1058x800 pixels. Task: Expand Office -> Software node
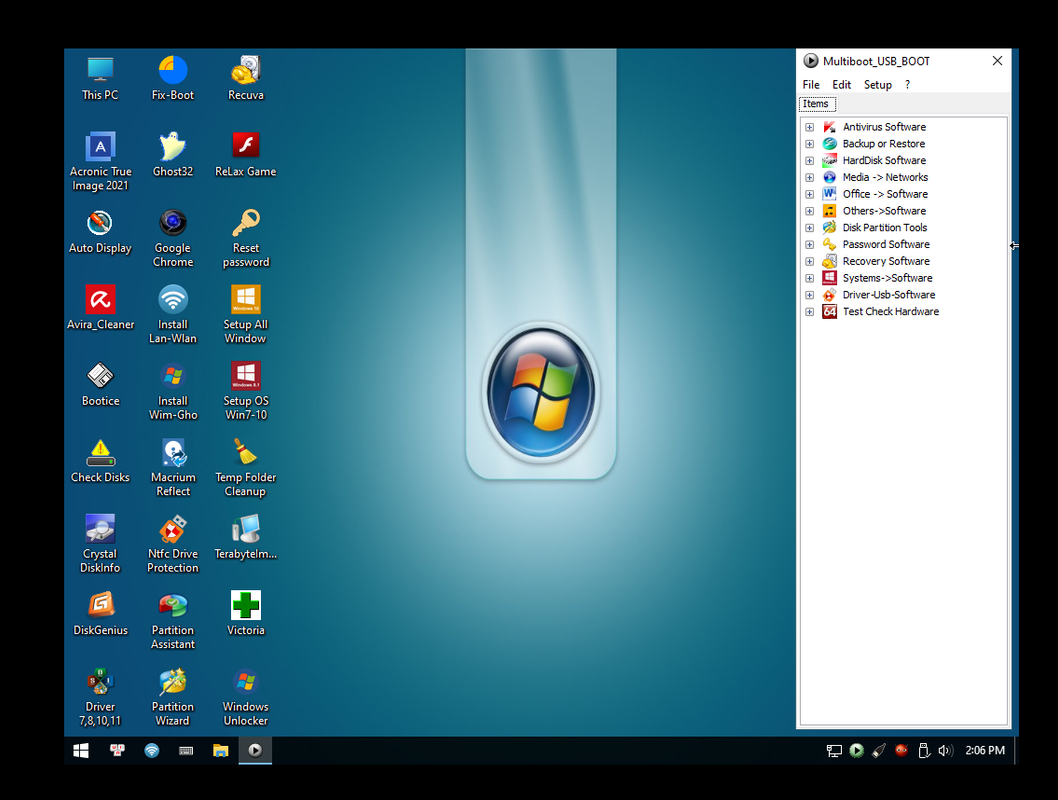(810, 194)
